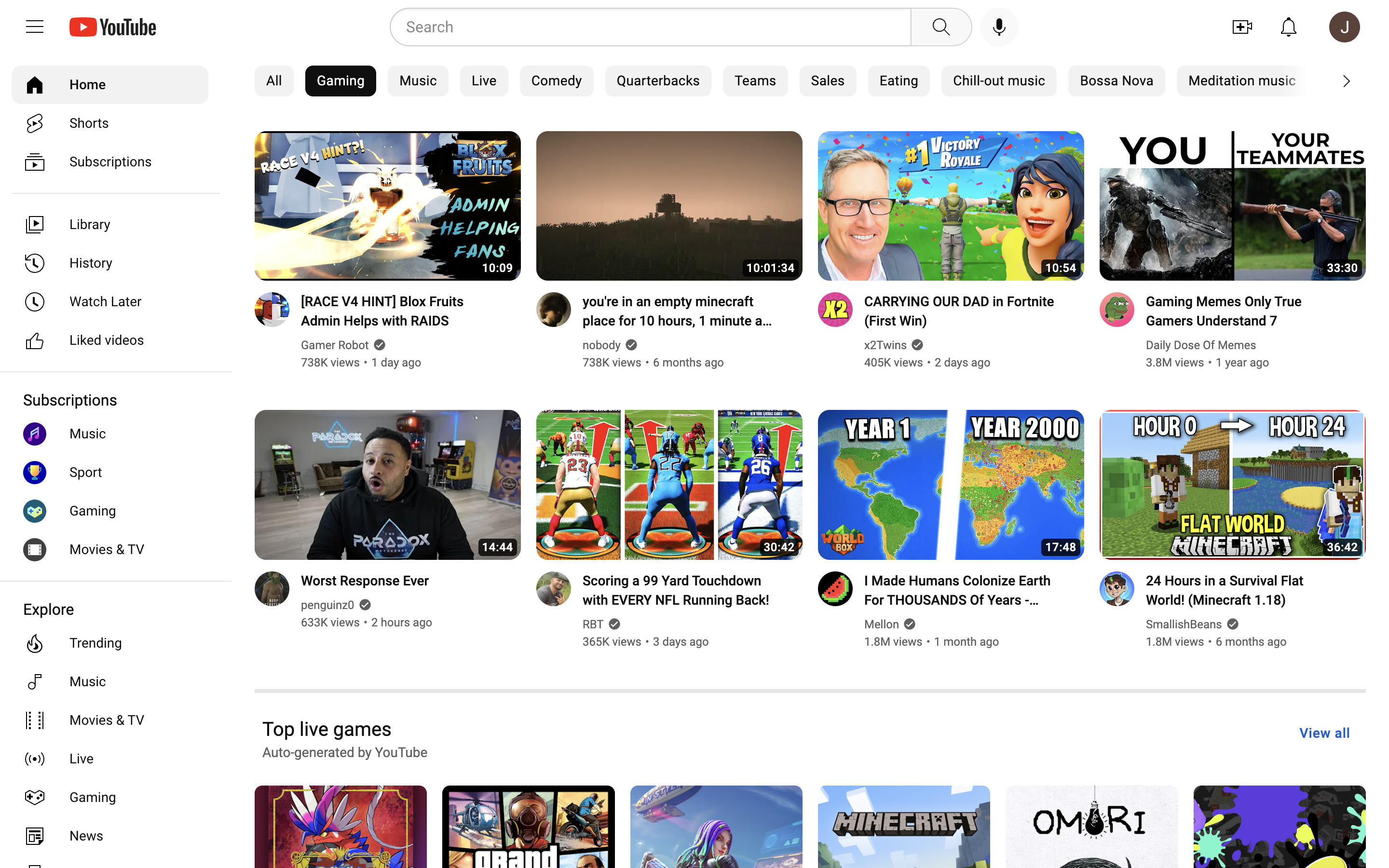
Task: Select the Music filter chip
Action: click(418, 81)
